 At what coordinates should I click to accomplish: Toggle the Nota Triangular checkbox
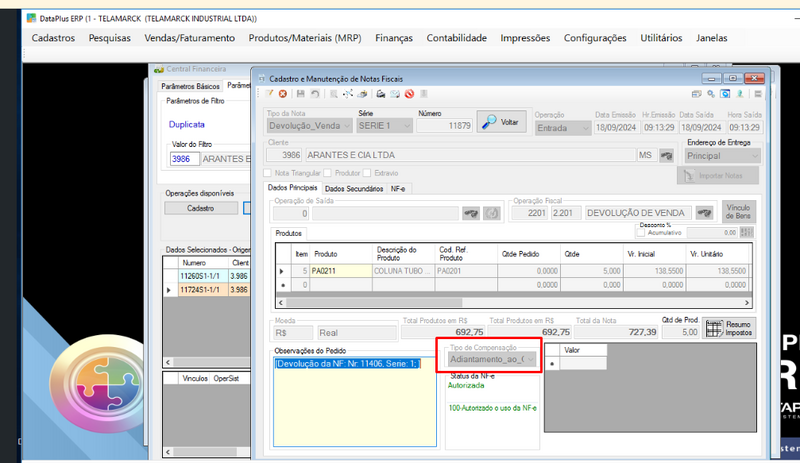click(x=268, y=173)
